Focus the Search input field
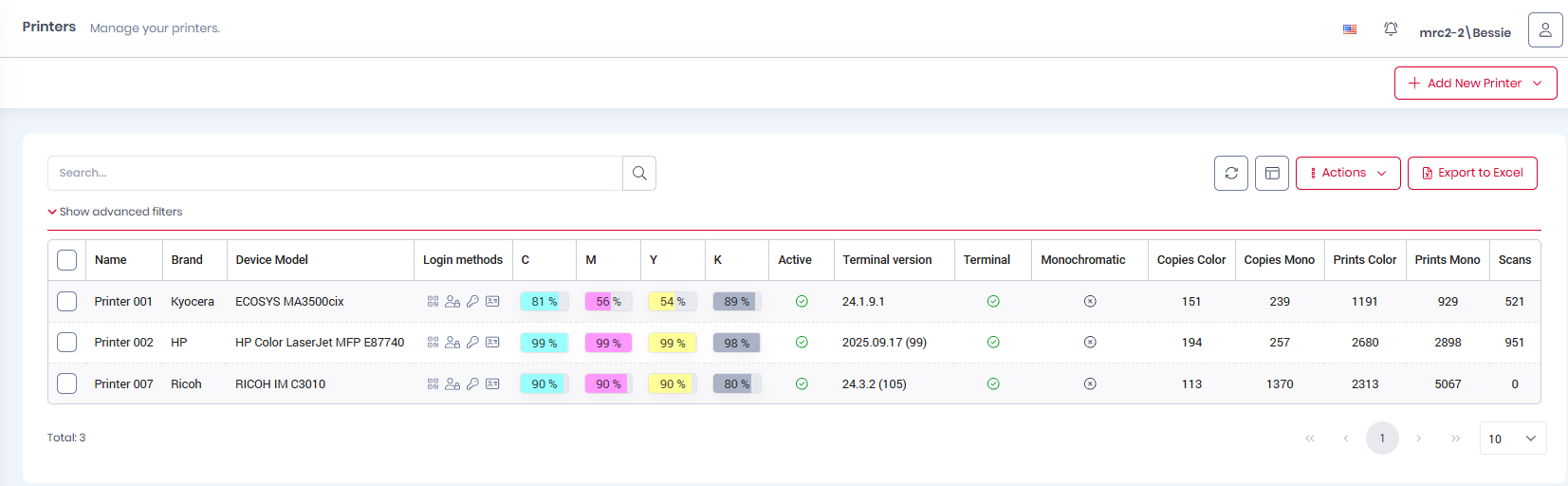 [335, 173]
